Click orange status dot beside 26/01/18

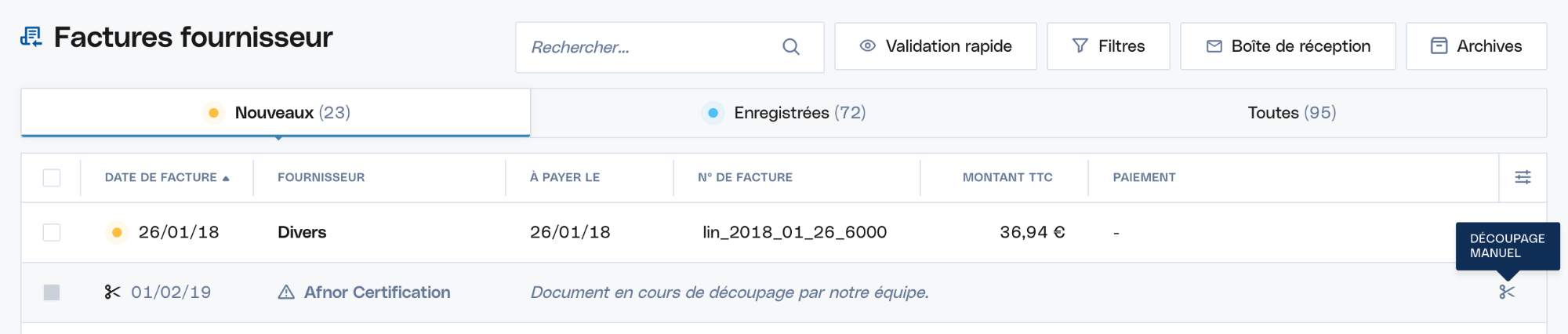pyautogui.click(x=117, y=232)
